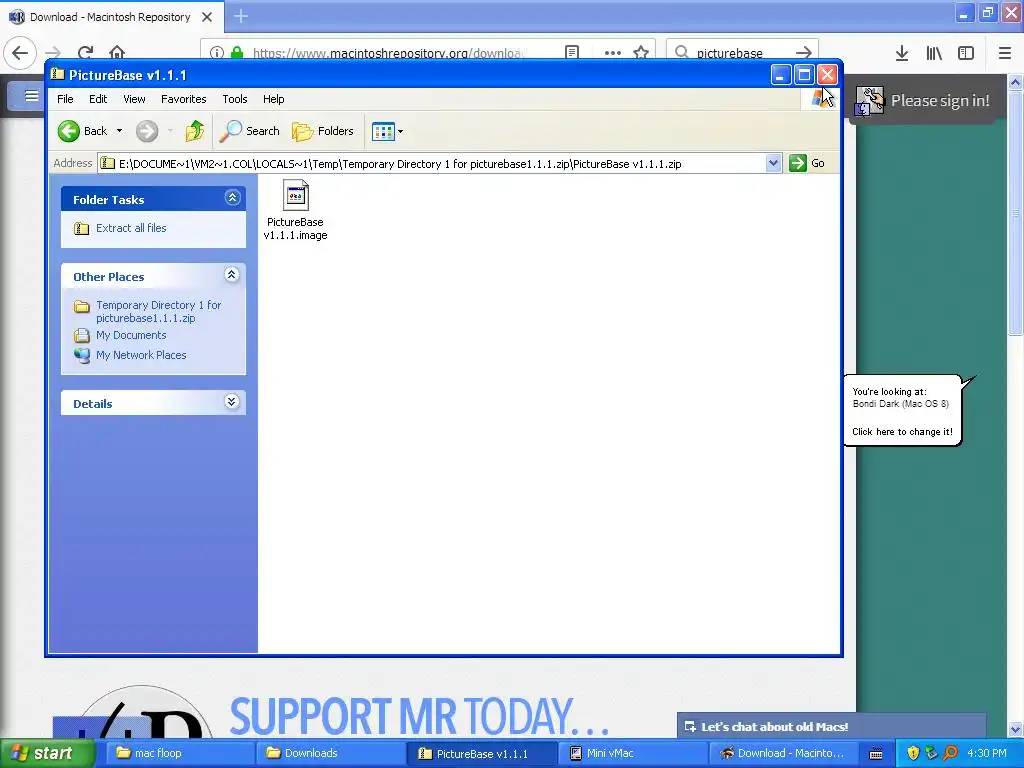This screenshot has height=768, width=1024.
Task: Open Search in the Explorer toolbar
Action: 249,131
